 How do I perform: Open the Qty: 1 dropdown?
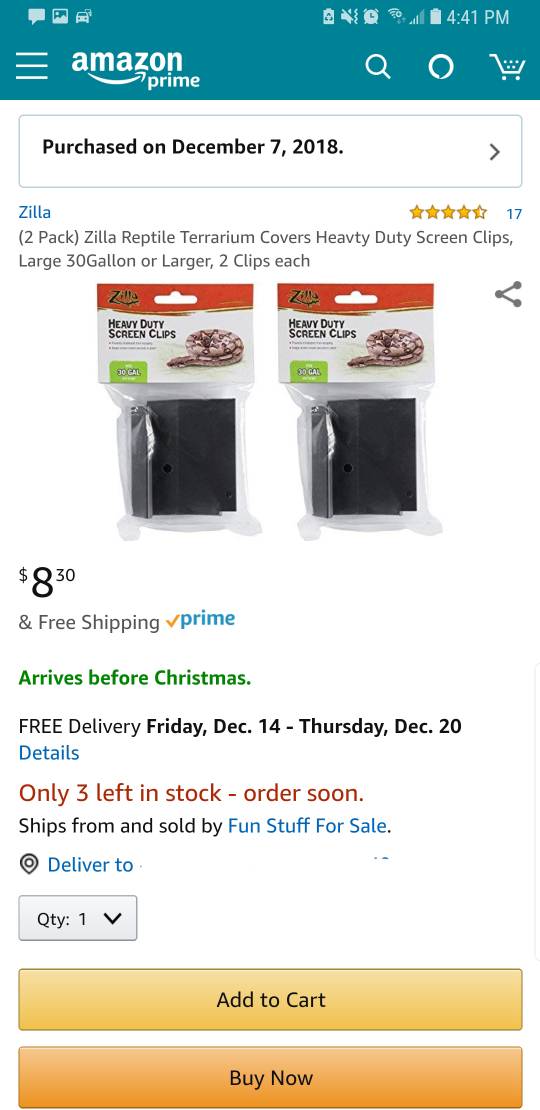coord(78,918)
